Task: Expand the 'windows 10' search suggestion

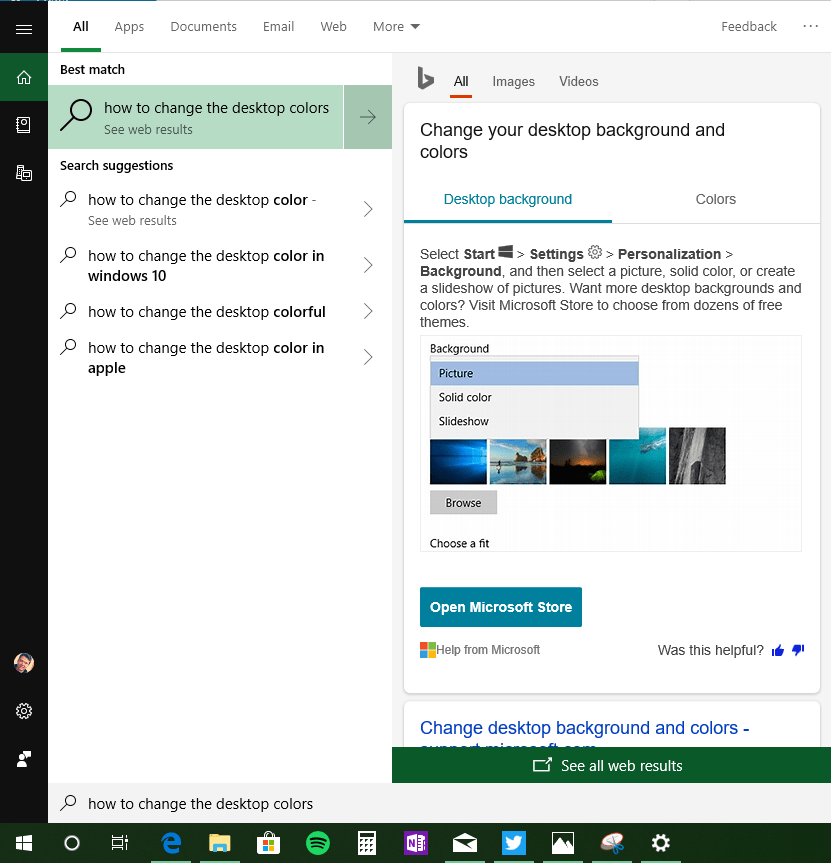Action: click(367, 265)
